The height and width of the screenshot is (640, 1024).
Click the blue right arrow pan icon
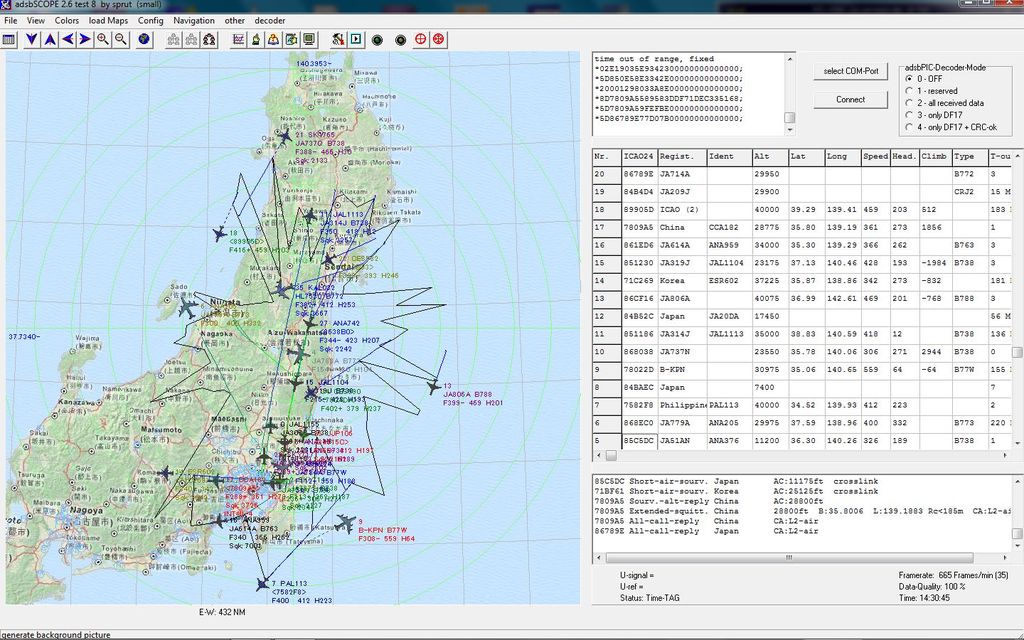pos(85,39)
